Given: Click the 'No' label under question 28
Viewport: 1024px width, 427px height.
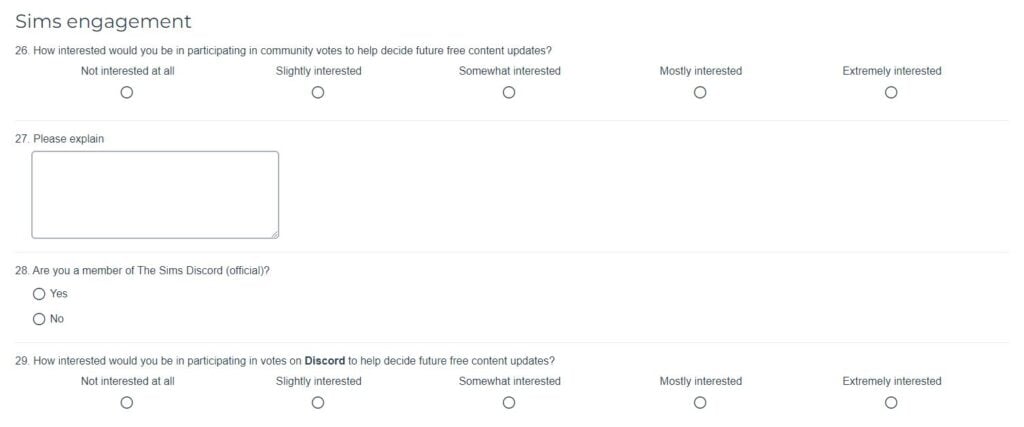Looking at the screenshot, I should pyautogui.click(x=57, y=319).
